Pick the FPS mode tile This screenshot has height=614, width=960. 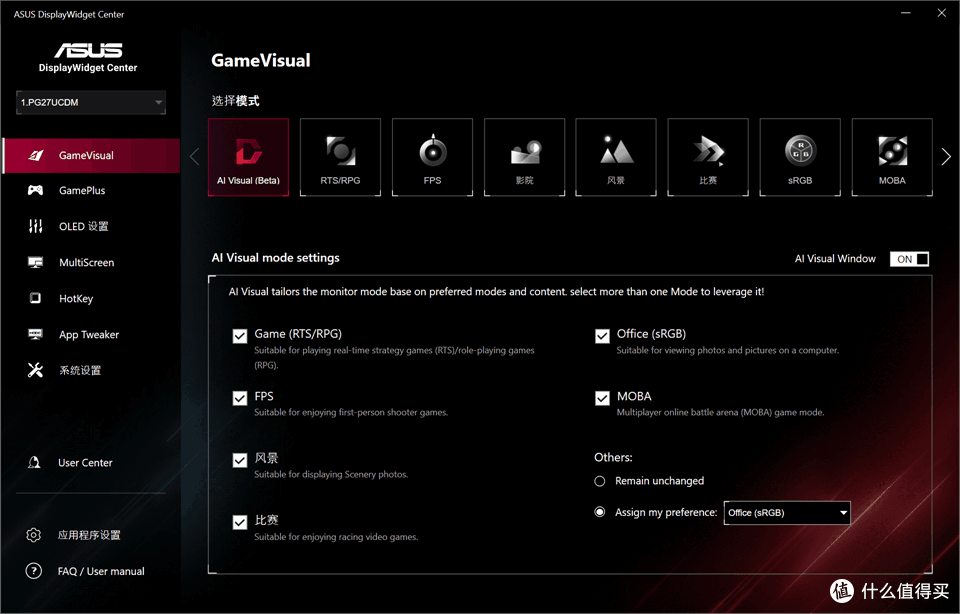432,157
